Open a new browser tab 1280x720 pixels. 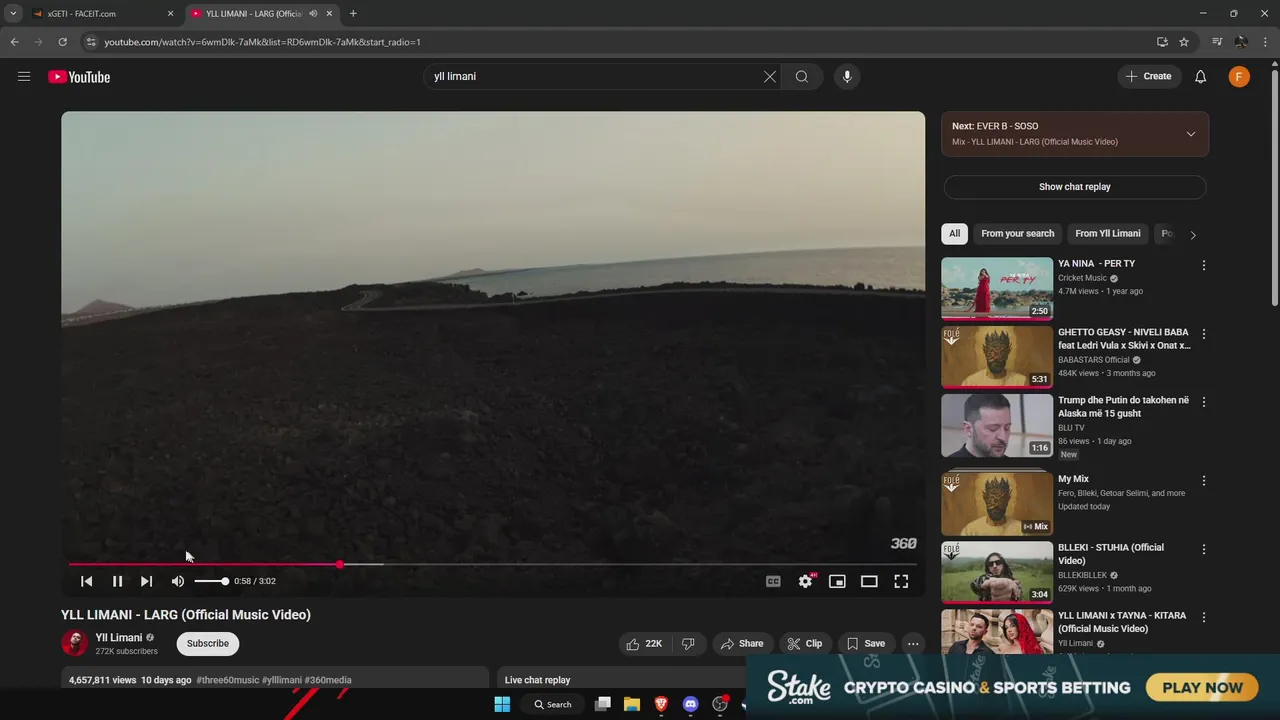tap(353, 14)
